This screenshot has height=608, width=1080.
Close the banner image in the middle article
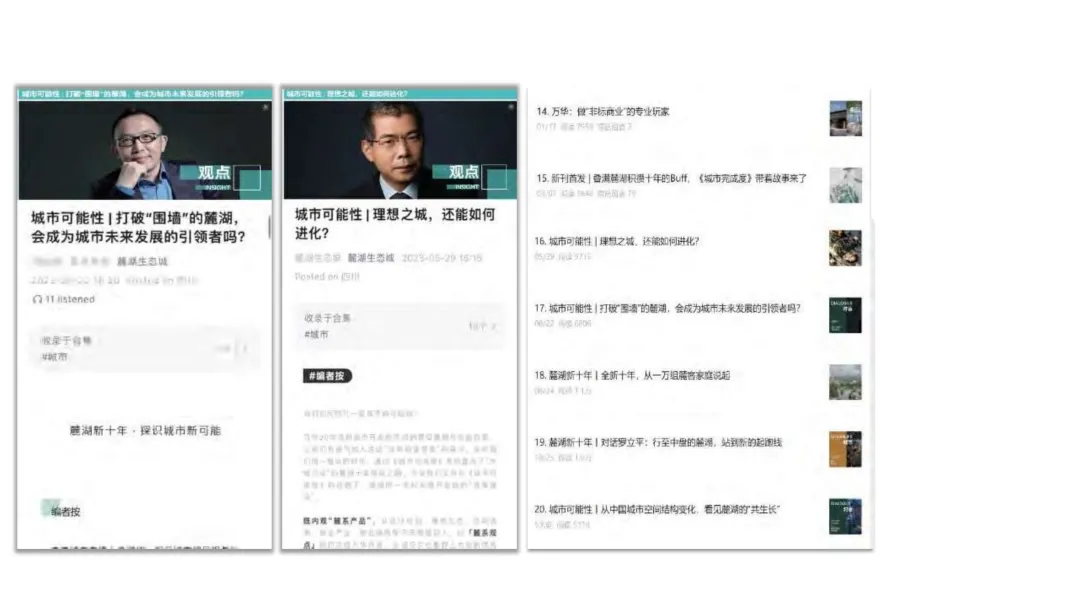(x=511, y=107)
